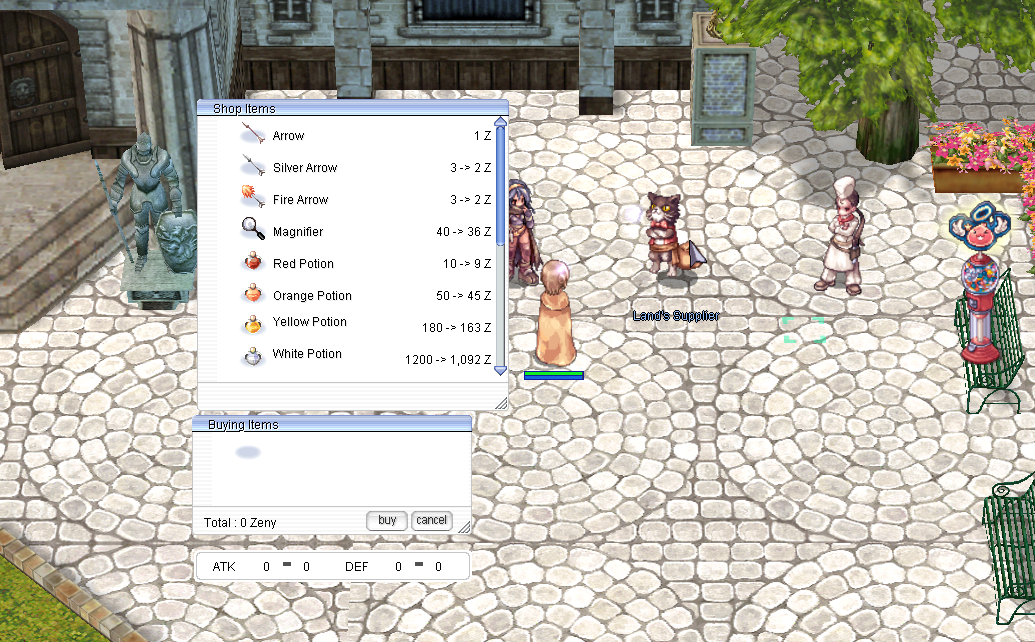Click the "Fire Arrow" item name
Viewport: 1035px width, 642px height.
pos(300,199)
